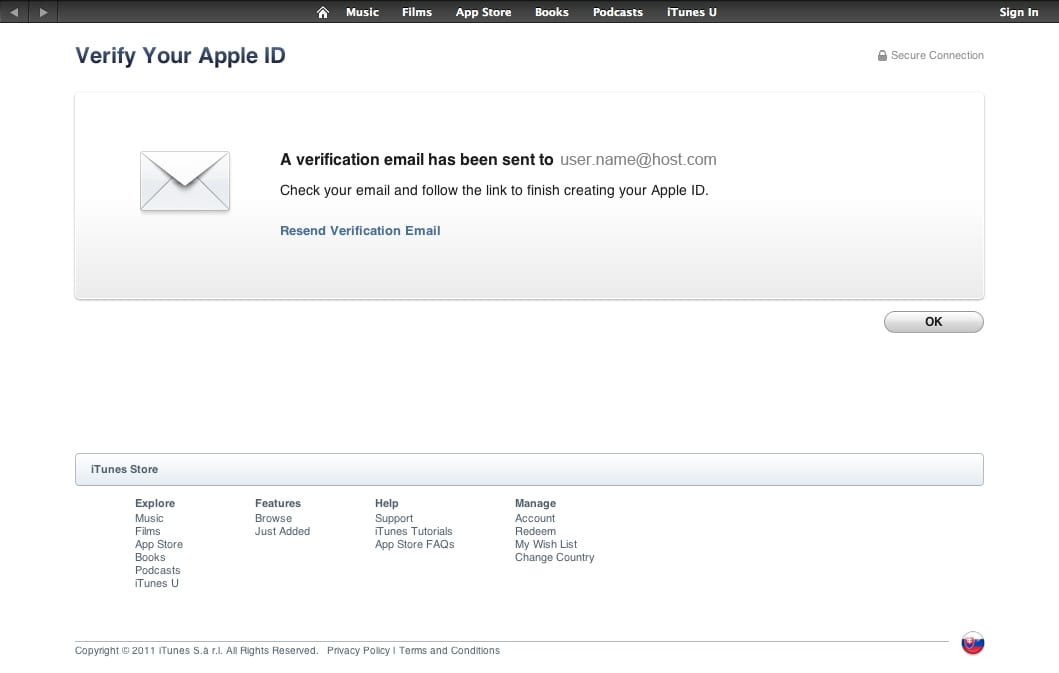The height and width of the screenshot is (673, 1059).
Task: Go back with the left arrow button
Action: (14, 12)
